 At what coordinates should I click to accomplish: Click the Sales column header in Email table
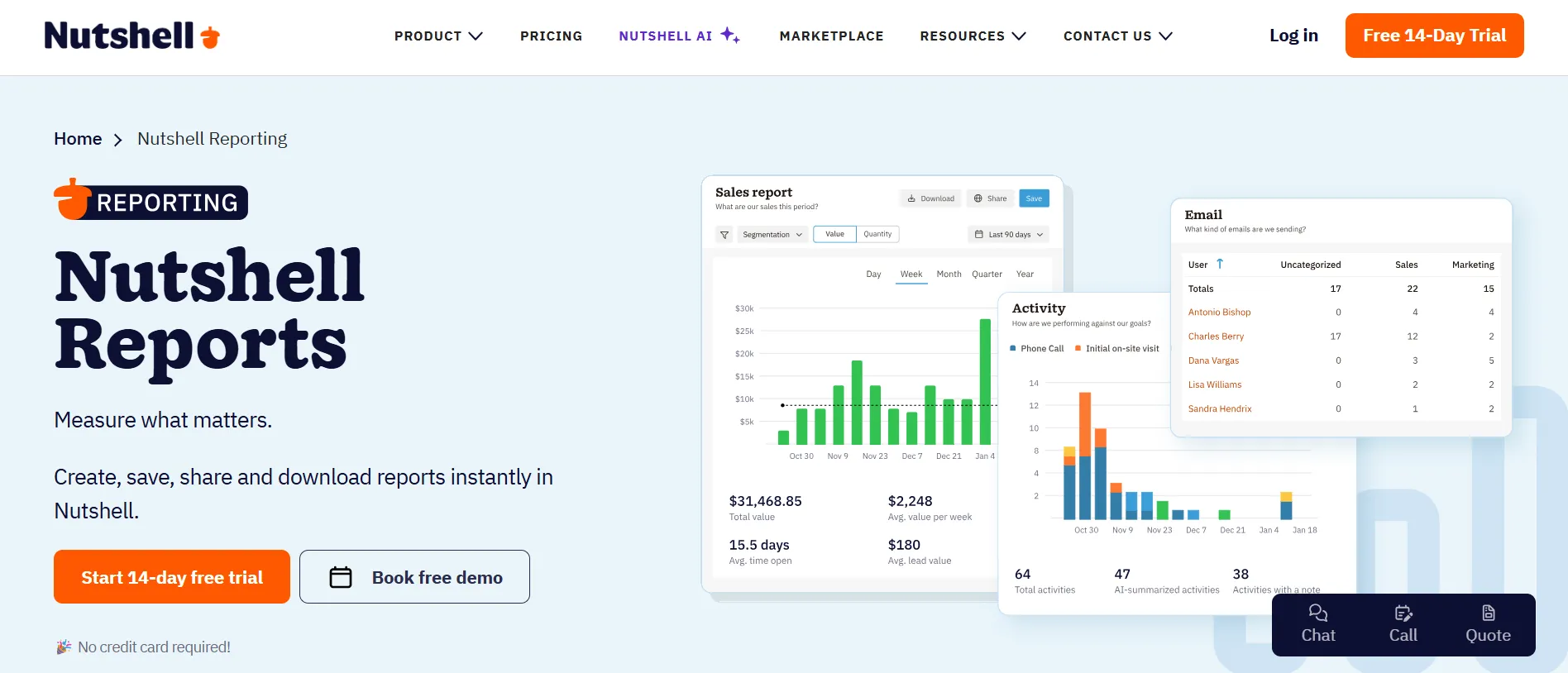tap(1407, 265)
